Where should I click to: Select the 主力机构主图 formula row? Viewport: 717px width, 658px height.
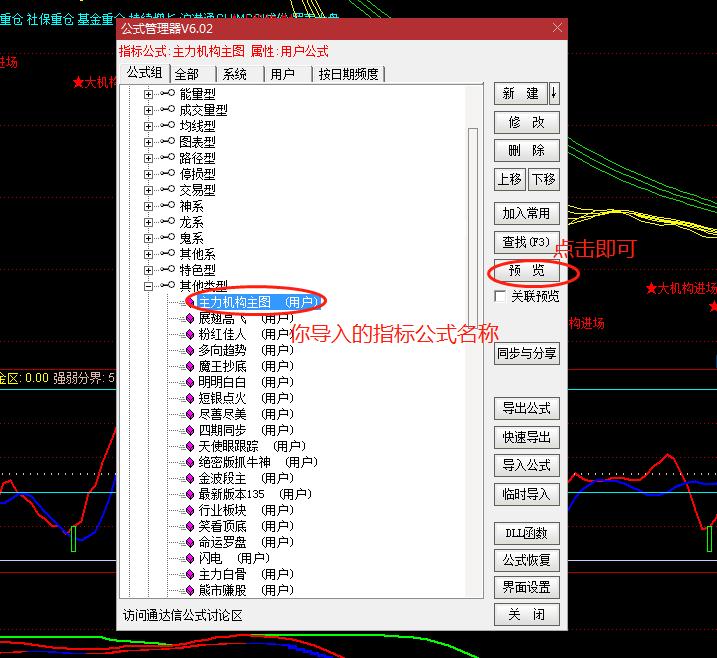point(259,302)
